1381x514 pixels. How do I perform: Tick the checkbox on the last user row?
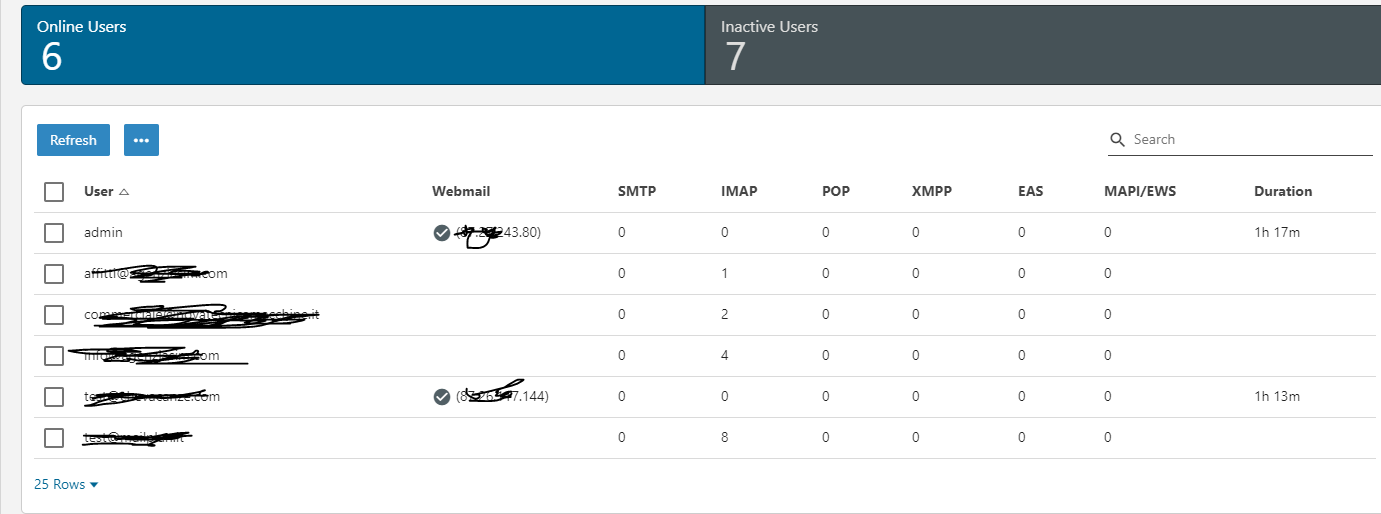coord(54,438)
